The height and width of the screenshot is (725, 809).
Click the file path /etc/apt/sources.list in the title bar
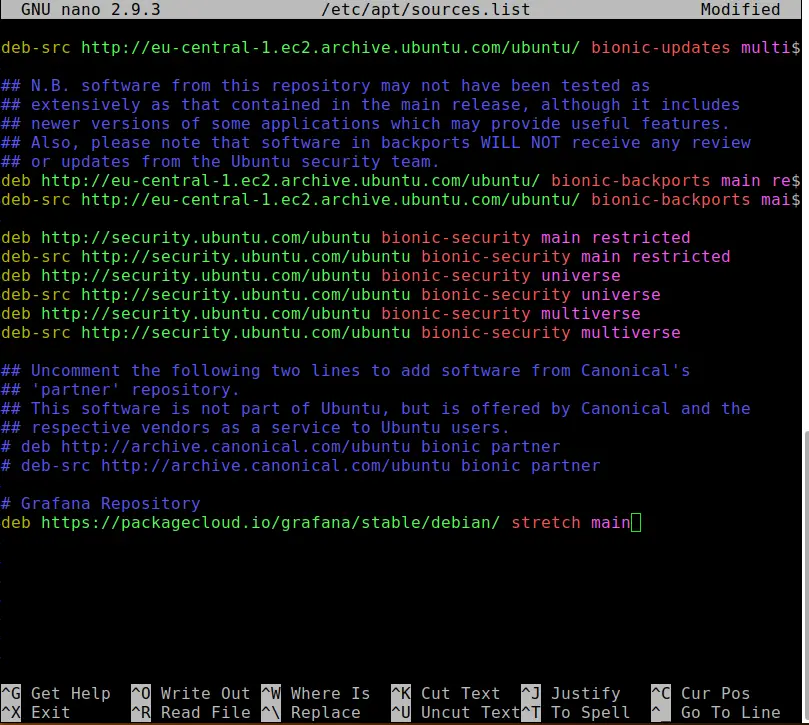(425, 9)
